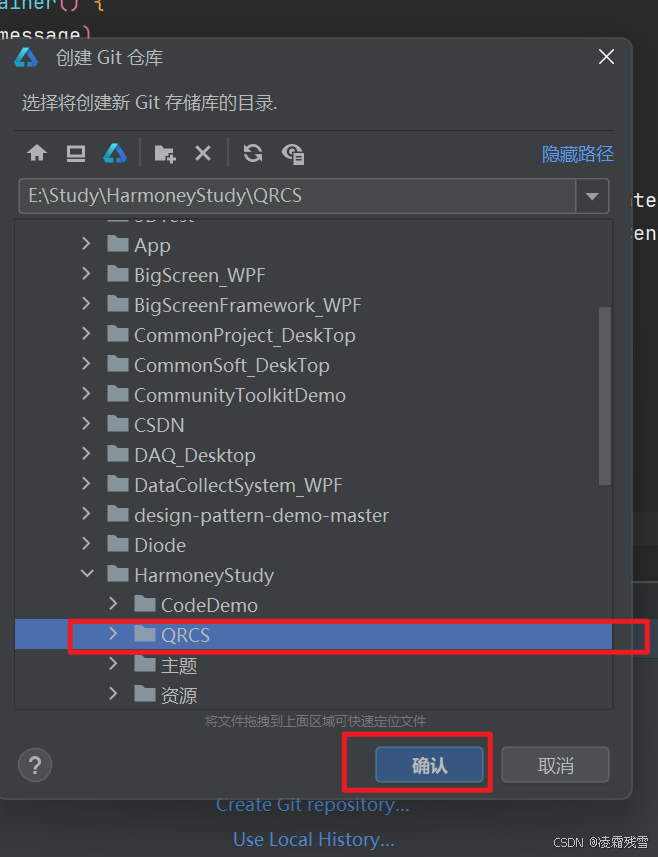
Task: Expand DataCollectSystem_WPF folder
Action: 86,484
